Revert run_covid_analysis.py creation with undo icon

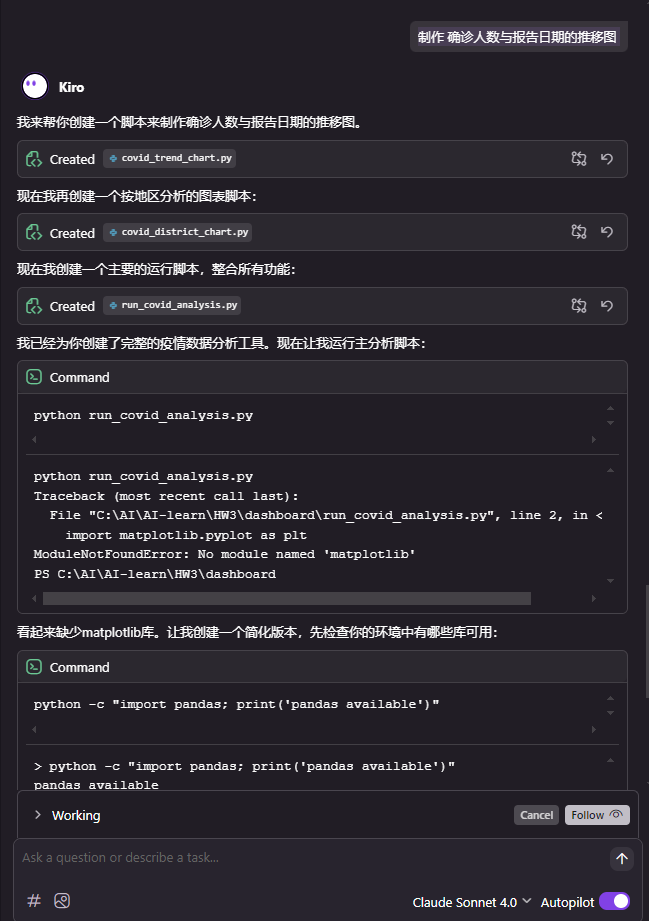click(x=607, y=305)
